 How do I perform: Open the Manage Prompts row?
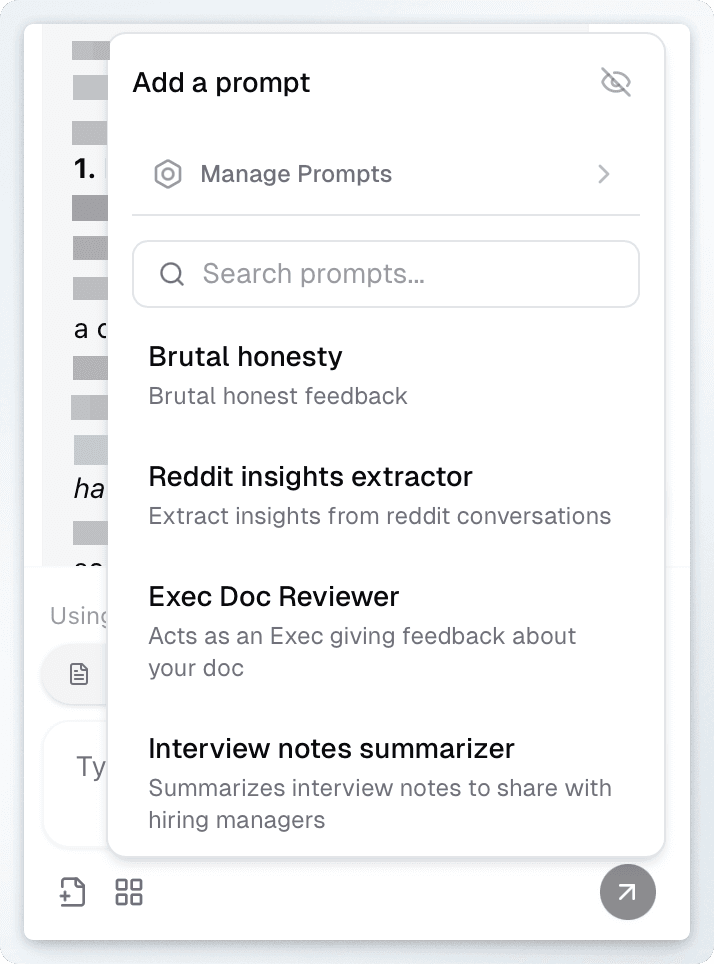tap(386, 174)
